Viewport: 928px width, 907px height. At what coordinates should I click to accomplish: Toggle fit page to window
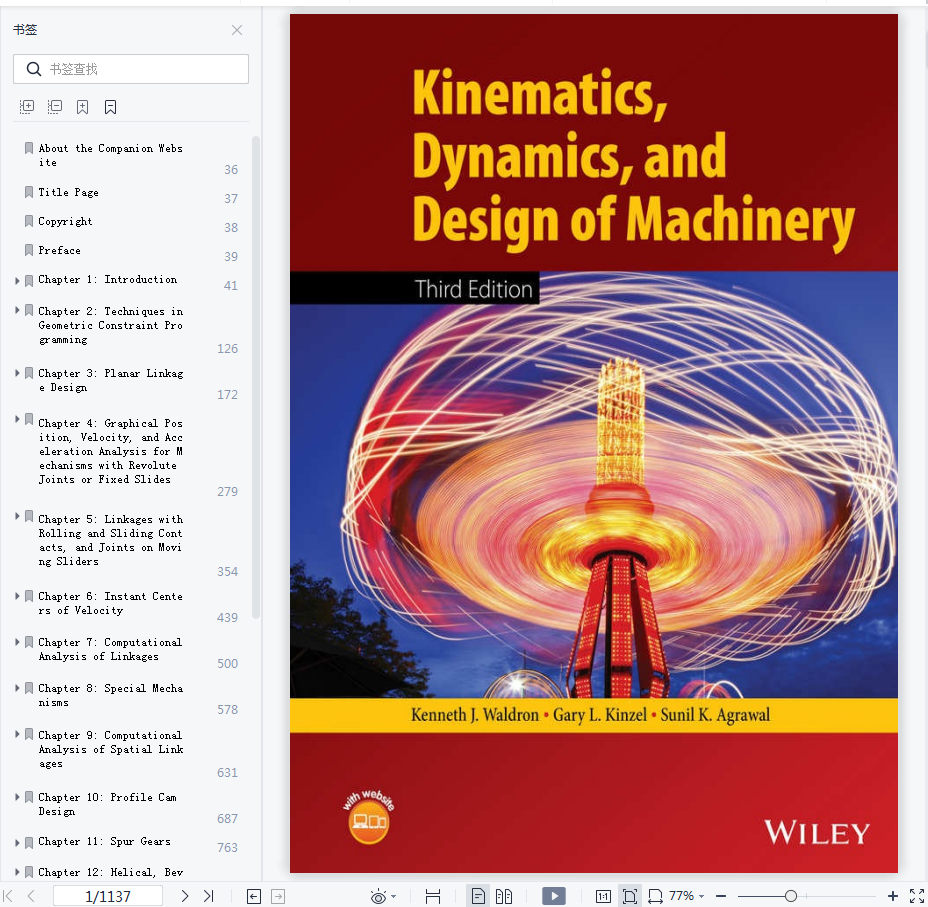630,896
